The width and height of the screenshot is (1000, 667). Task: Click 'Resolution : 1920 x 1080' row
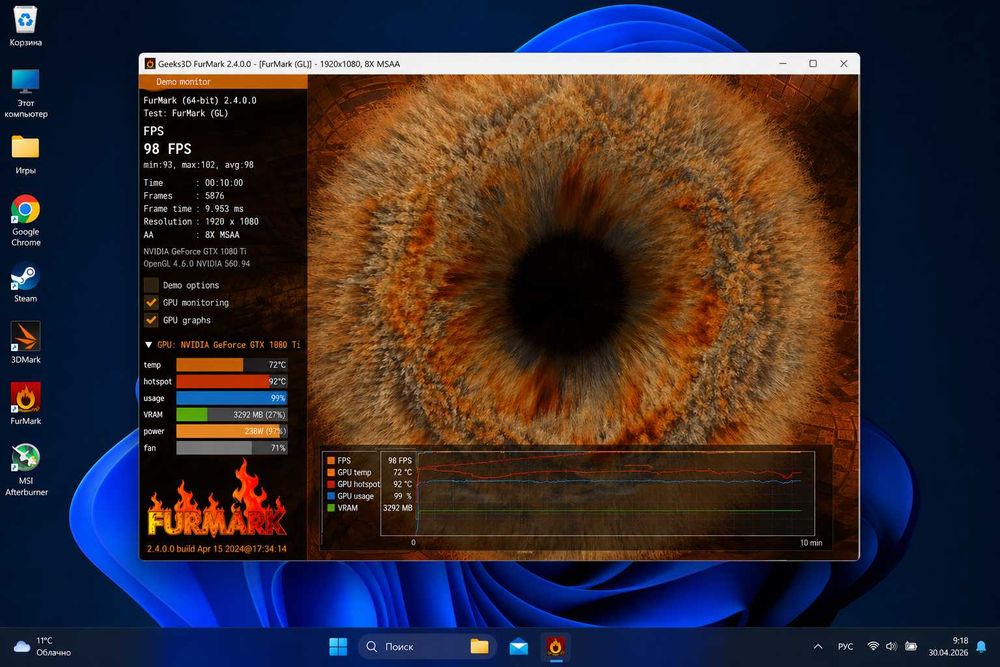[201, 221]
